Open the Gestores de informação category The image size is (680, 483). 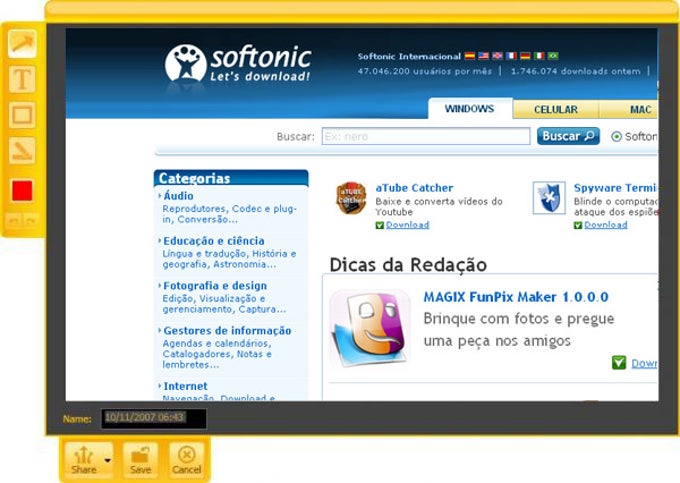pyautogui.click(x=227, y=330)
